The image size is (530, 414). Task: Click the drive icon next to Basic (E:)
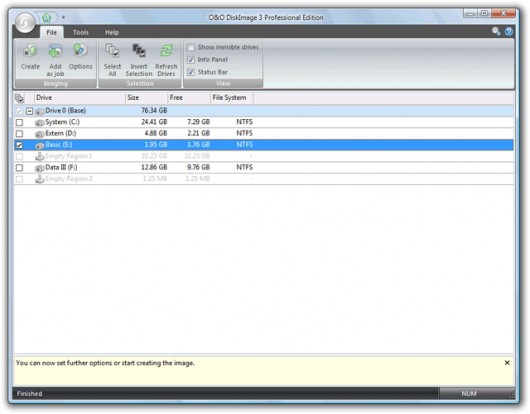(40, 145)
